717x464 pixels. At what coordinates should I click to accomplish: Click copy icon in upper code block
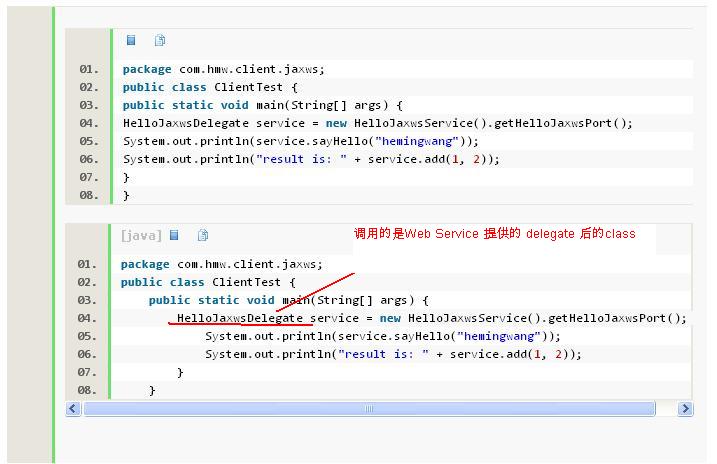(x=160, y=40)
